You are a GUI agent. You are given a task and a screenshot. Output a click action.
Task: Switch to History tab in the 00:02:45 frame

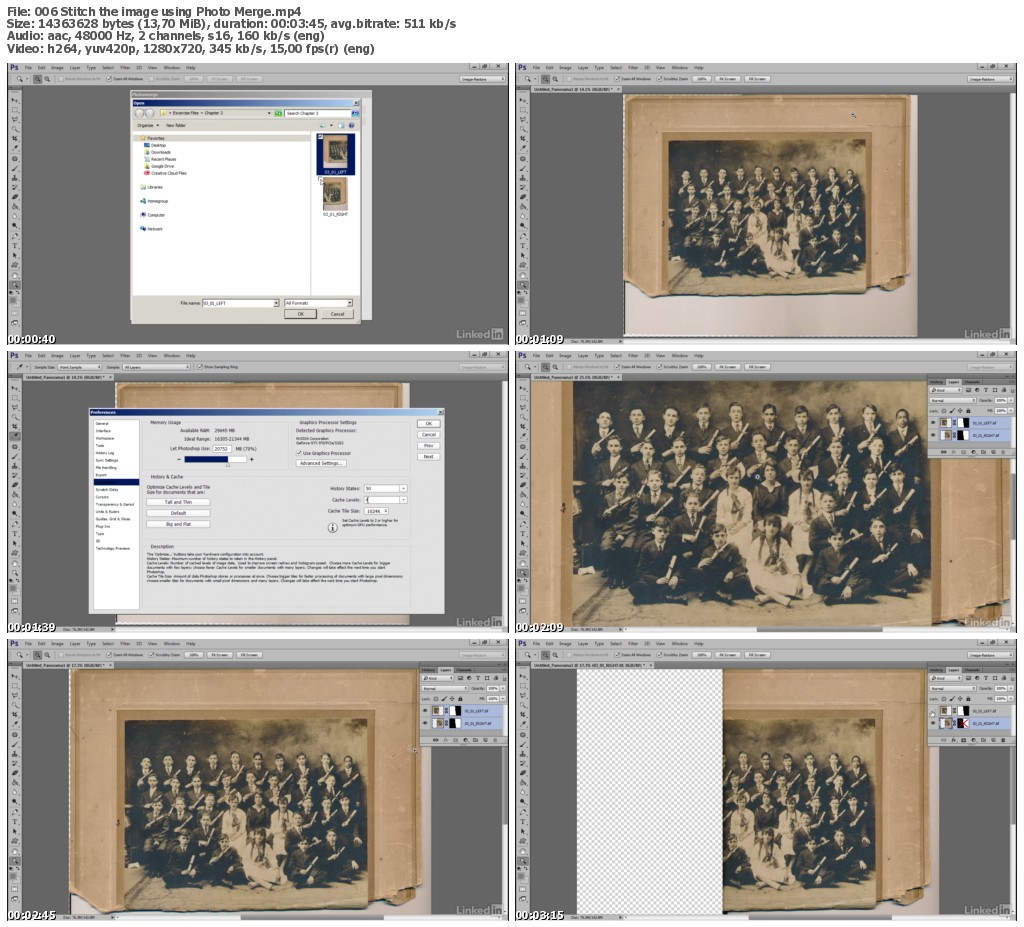[428, 670]
